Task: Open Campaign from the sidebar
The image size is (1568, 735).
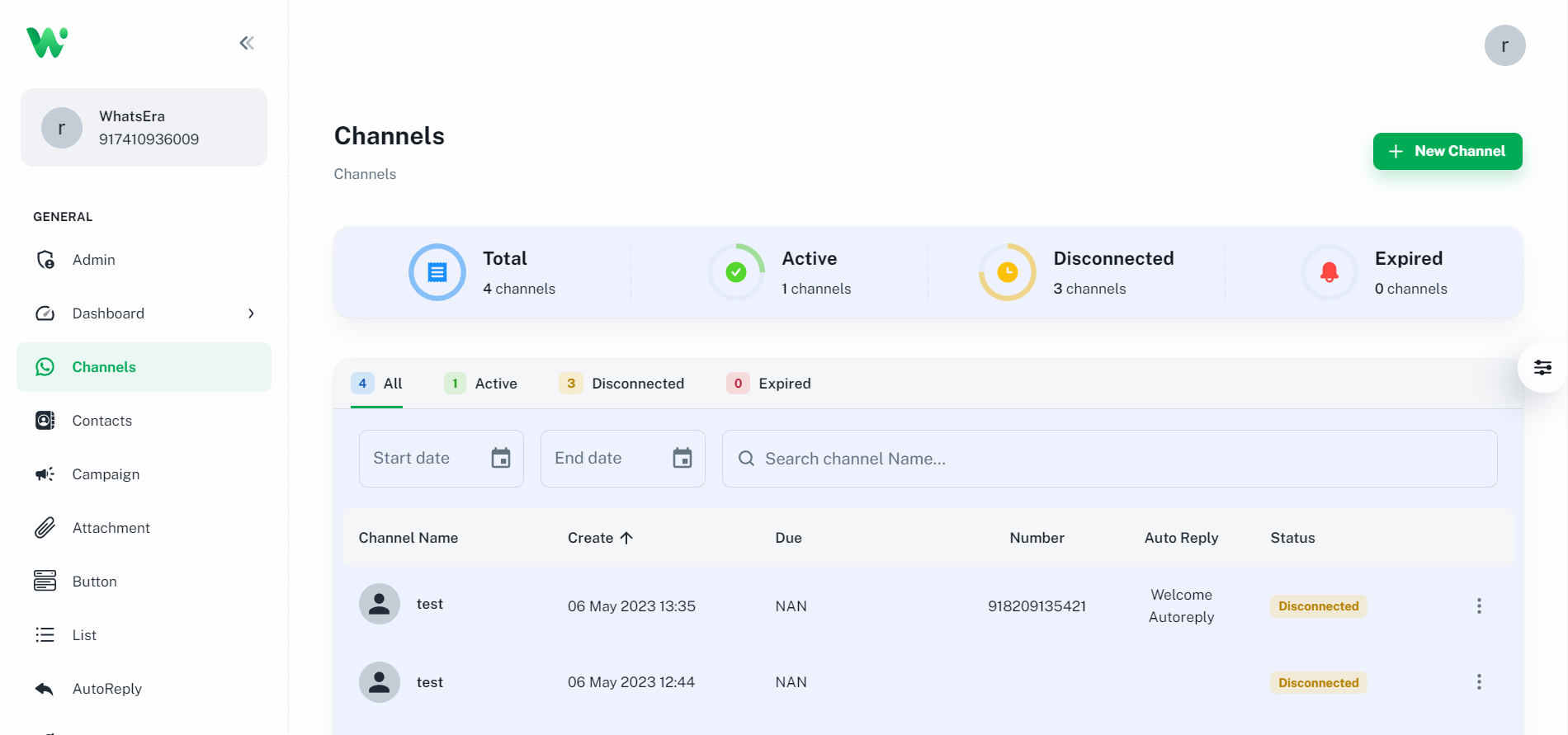Action: point(106,474)
